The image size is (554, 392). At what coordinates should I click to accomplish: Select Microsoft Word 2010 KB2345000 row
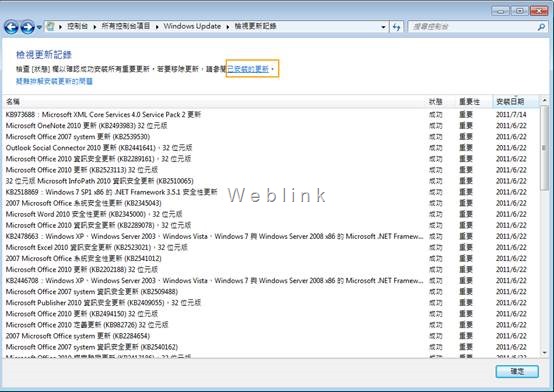coord(271,214)
